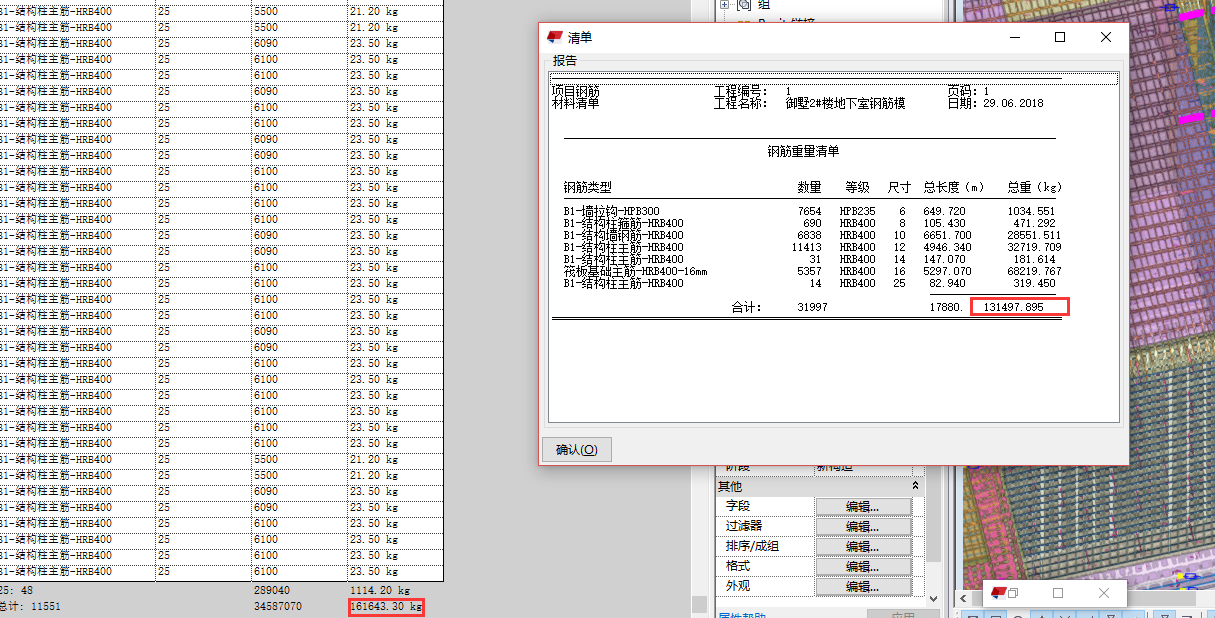The height and width of the screenshot is (618, 1215).
Task: Click the 钢筋重量清单 report heading
Action: coord(803,151)
